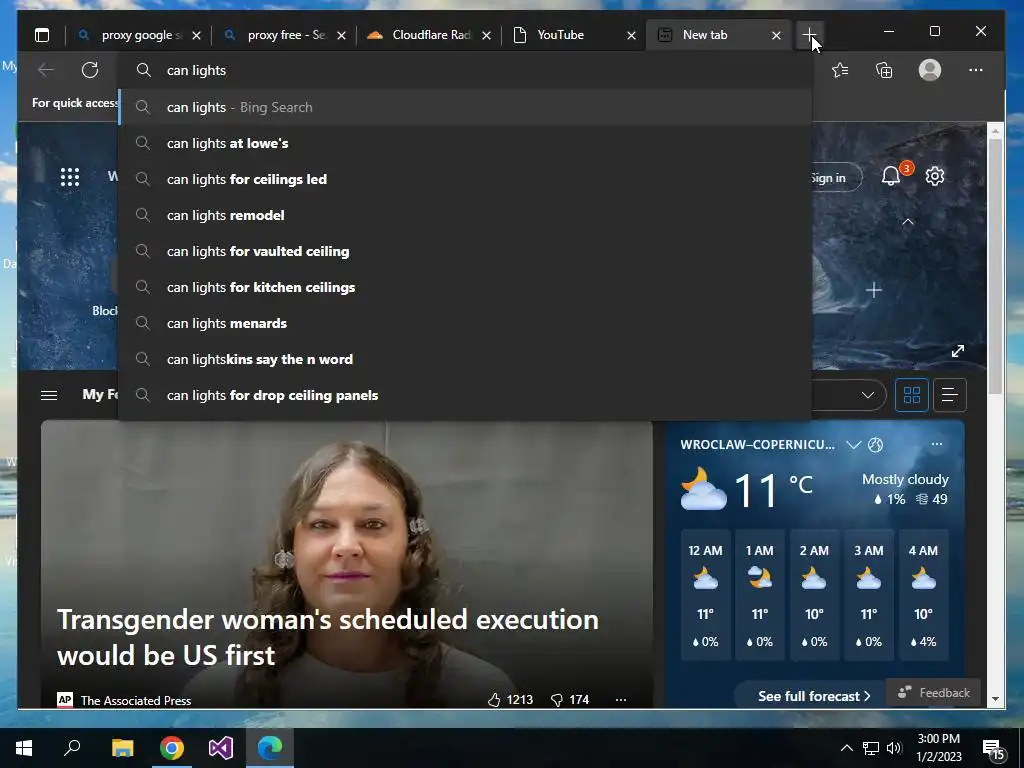Dislike the news story thumbs down
This screenshot has height=768, width=1024.
click(x=556, y=700)
